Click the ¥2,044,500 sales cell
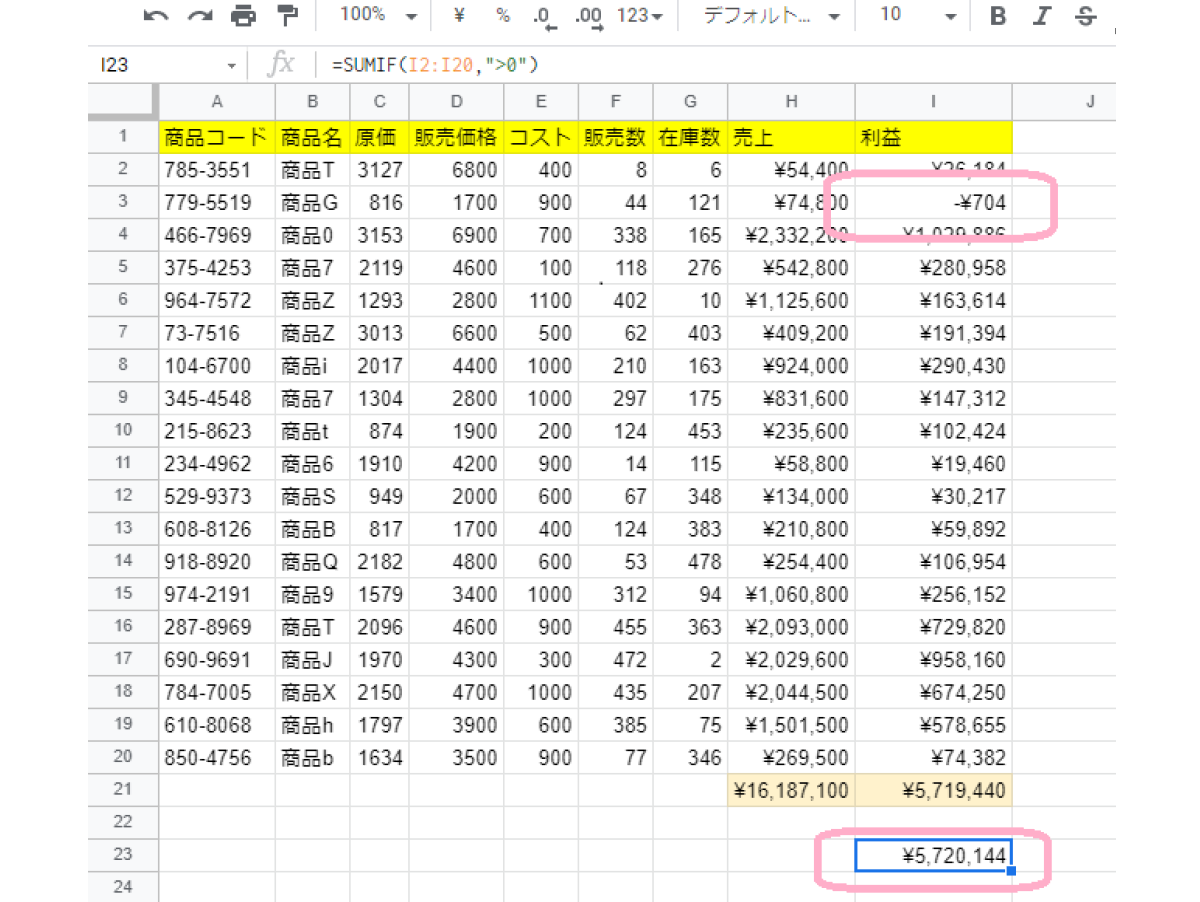Image resolution: width=1200 pixels, height=902 pixels. (791, 691)
